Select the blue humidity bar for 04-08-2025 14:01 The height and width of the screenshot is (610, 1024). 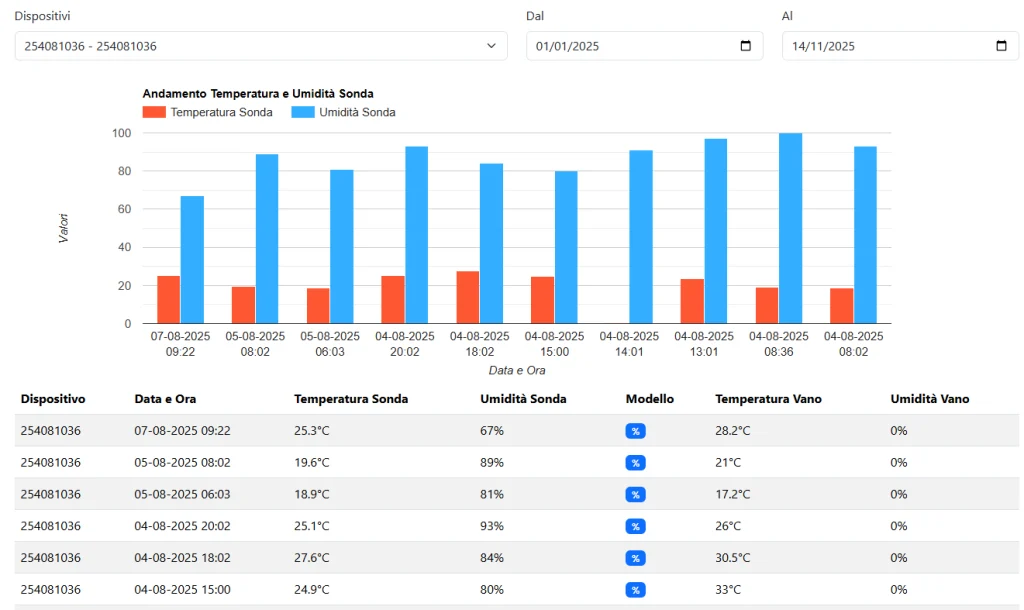641,237
